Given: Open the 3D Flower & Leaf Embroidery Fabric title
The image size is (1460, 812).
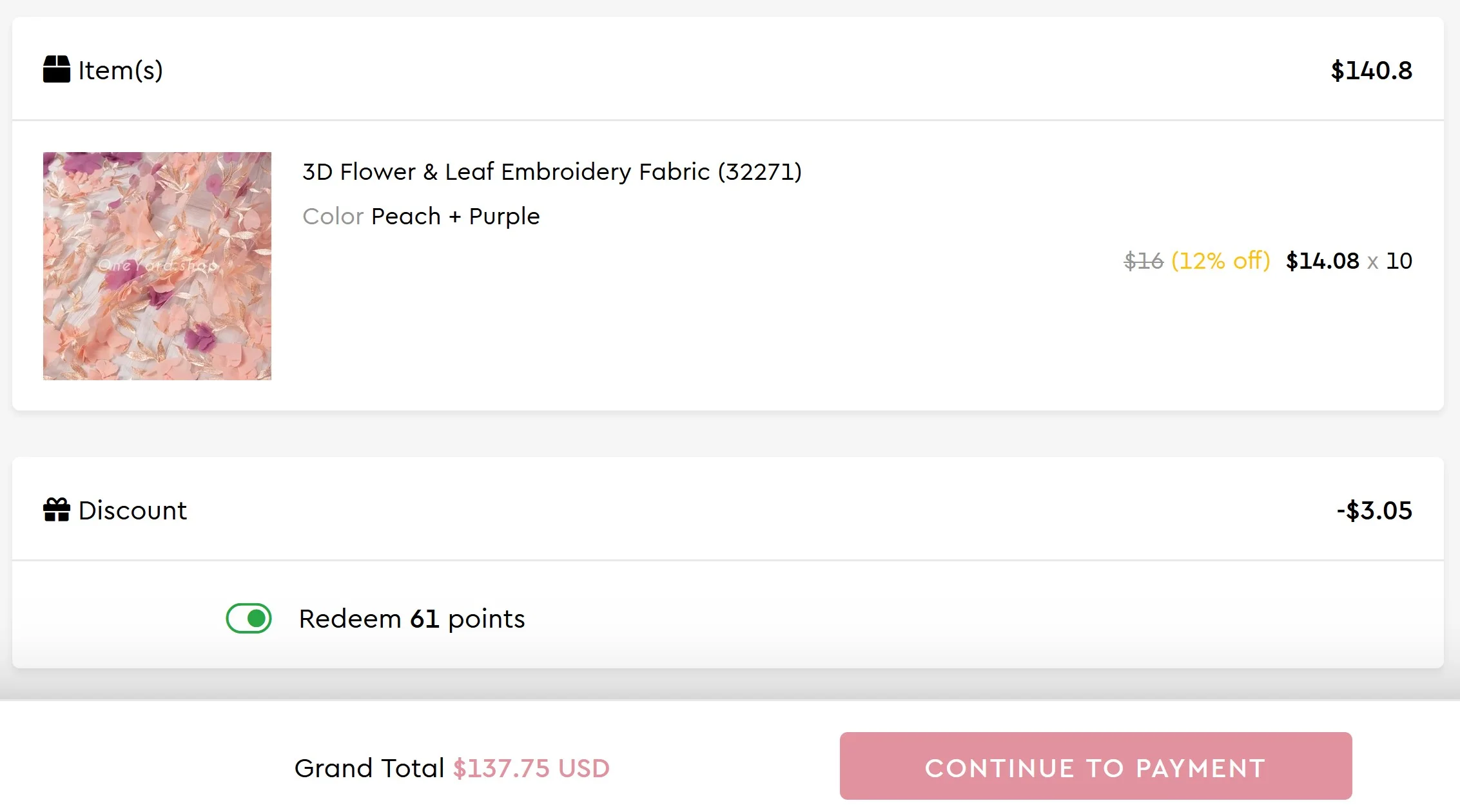Looking at the screenshot, I should tap(552, 172).
